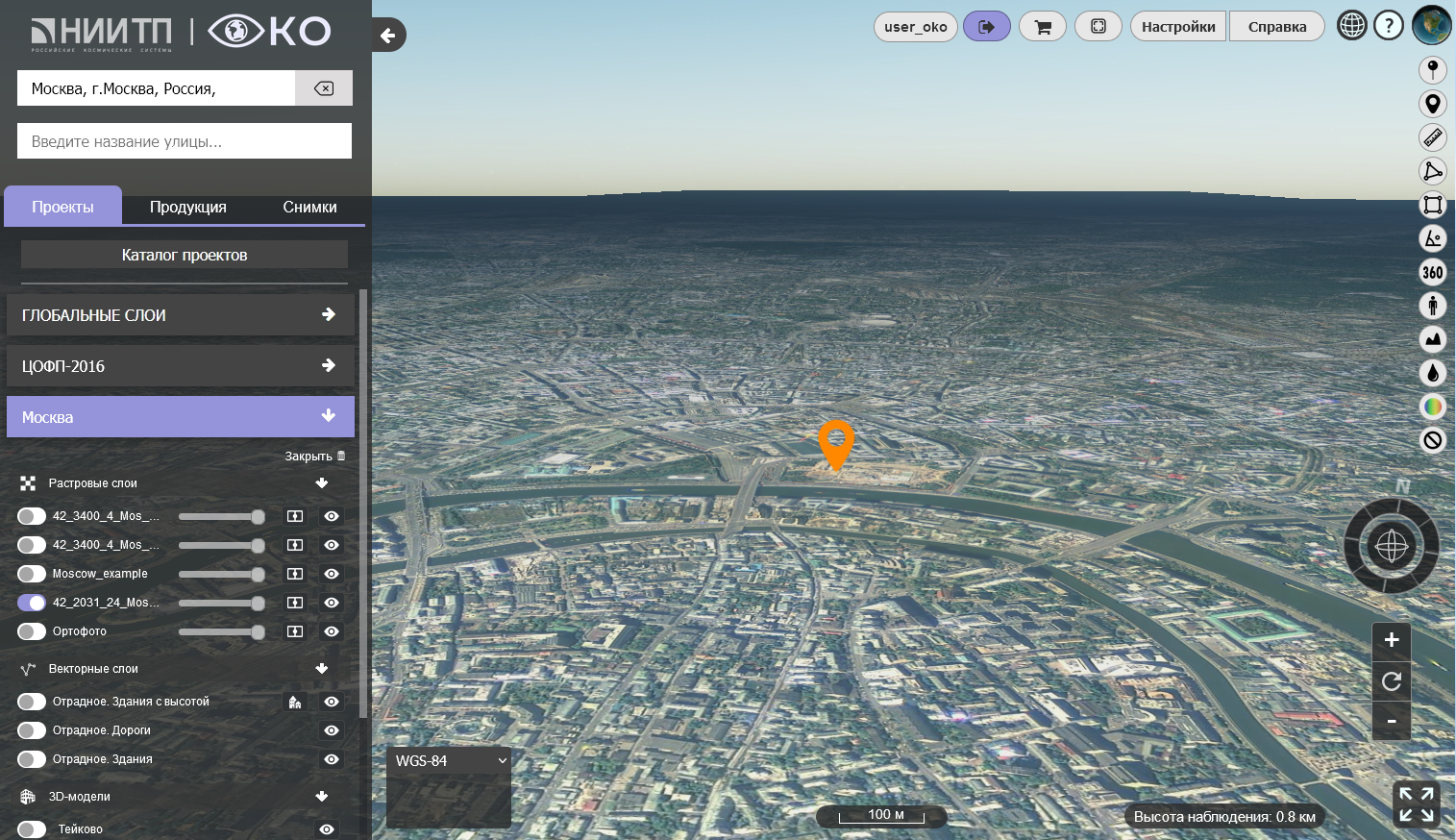Screen dimensions: 1456x840
Task: Activate the 360 panorama view icon
Action: click(x=1432, y=272)
